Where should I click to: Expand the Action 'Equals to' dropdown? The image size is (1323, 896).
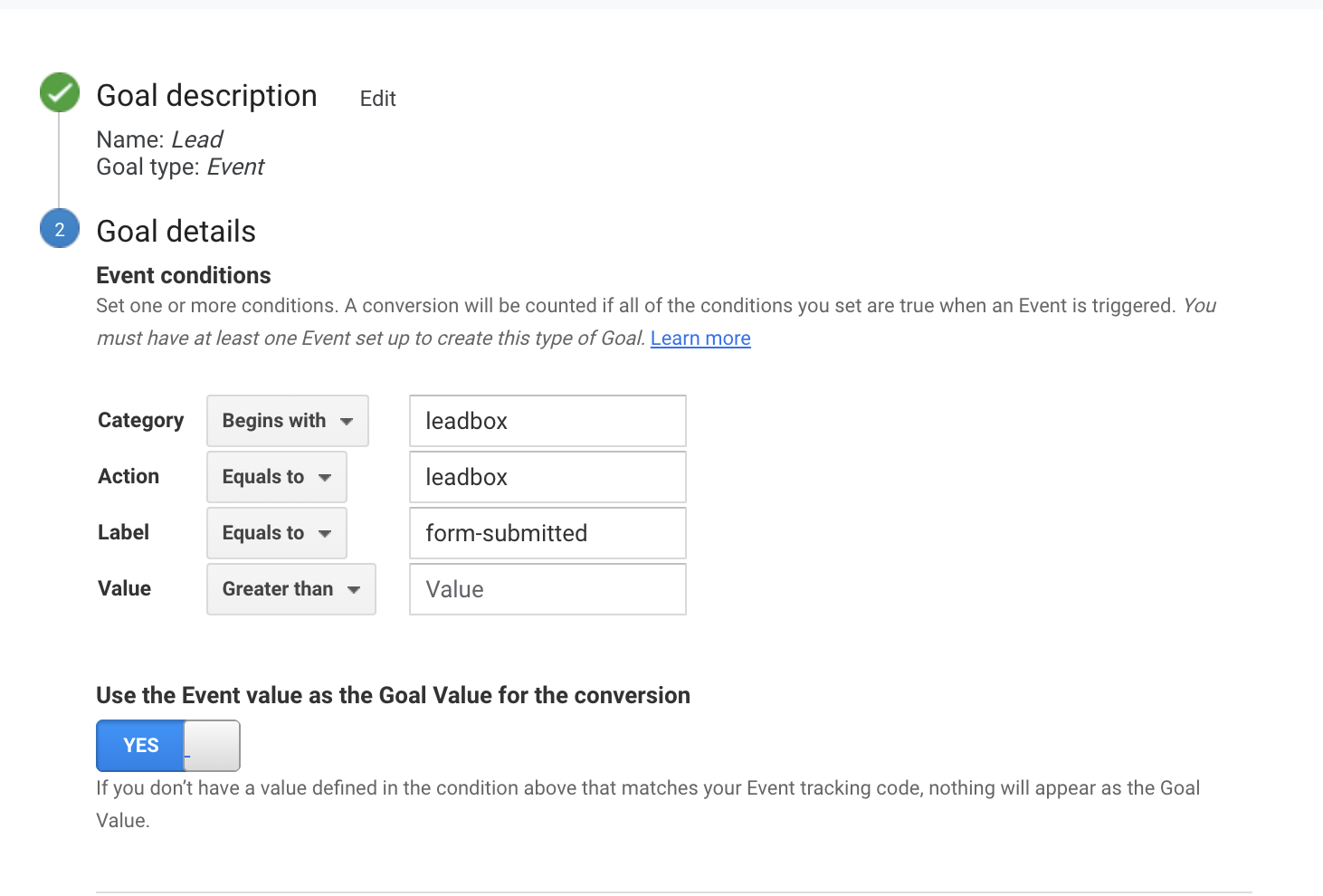(x=277, y=477)
